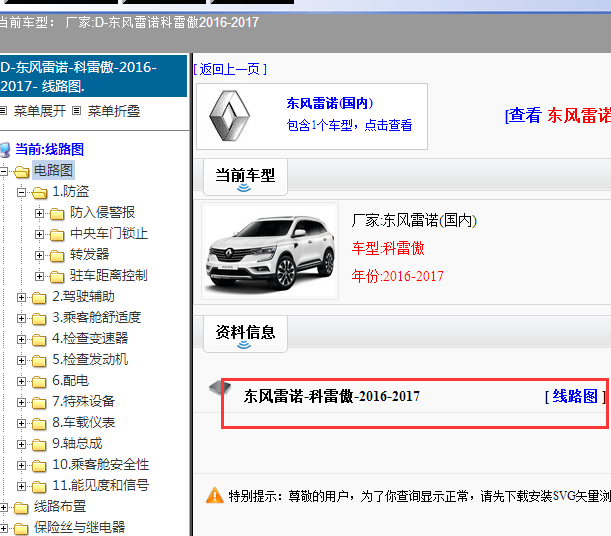Click the 6.配电 folder icon

(x=39, y=382)
